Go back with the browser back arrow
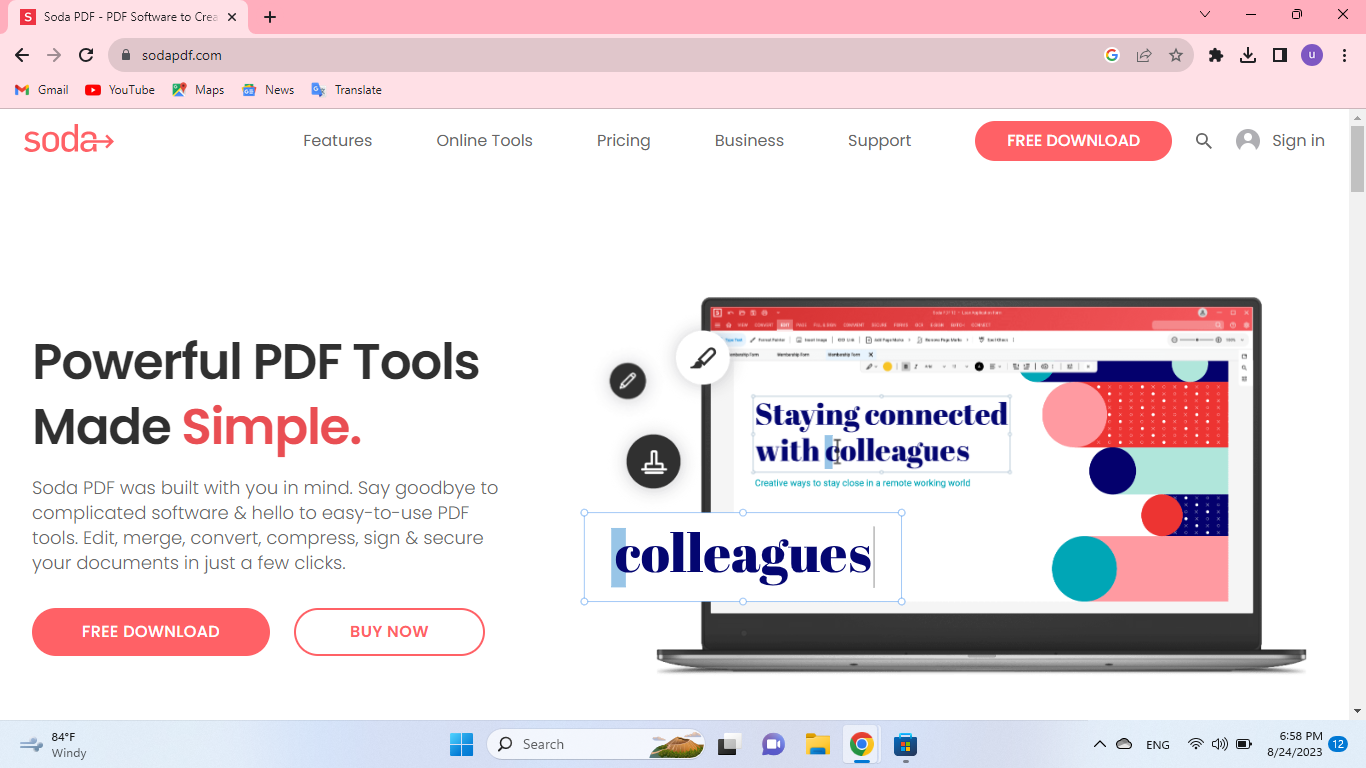Image resolution: width=1366 pixels, height=768 pixels. 22,55
